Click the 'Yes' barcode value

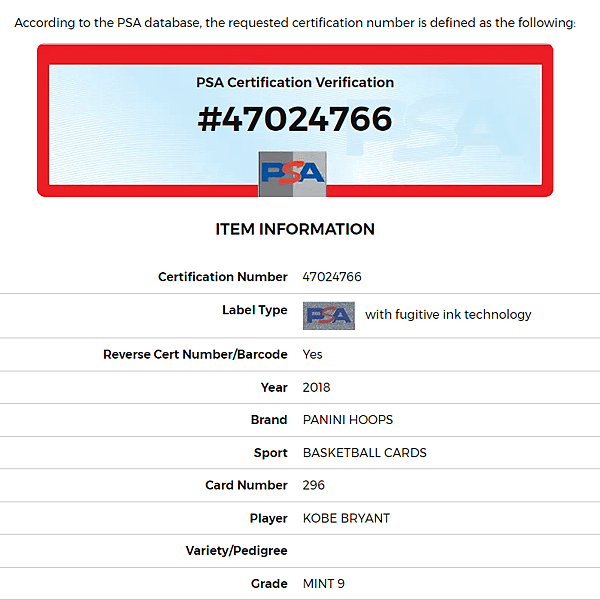[x=312, y=354]
